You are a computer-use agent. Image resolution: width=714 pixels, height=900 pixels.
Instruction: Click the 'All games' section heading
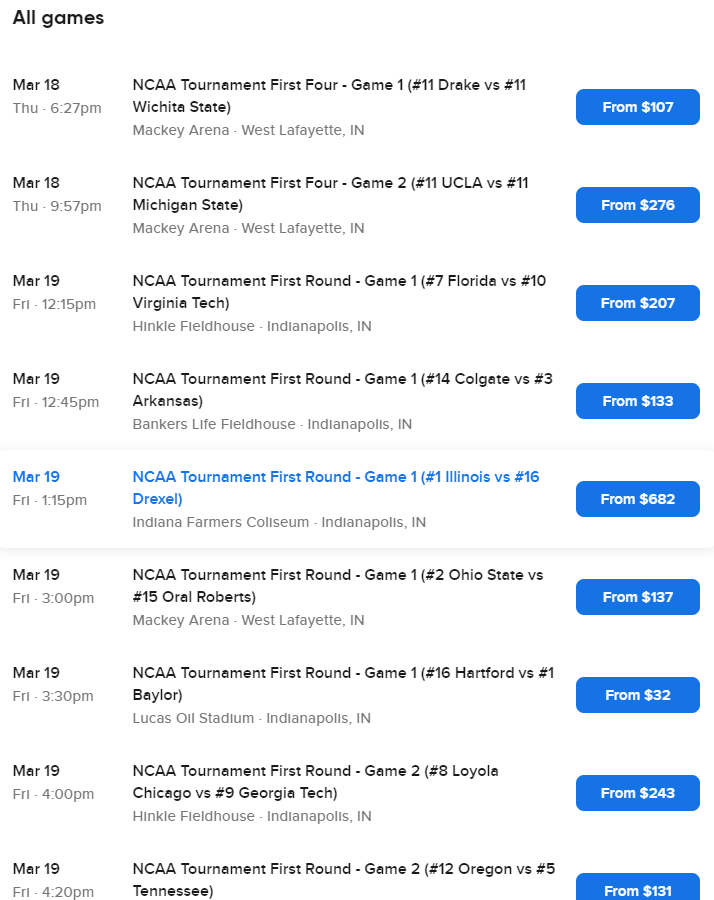58,18
